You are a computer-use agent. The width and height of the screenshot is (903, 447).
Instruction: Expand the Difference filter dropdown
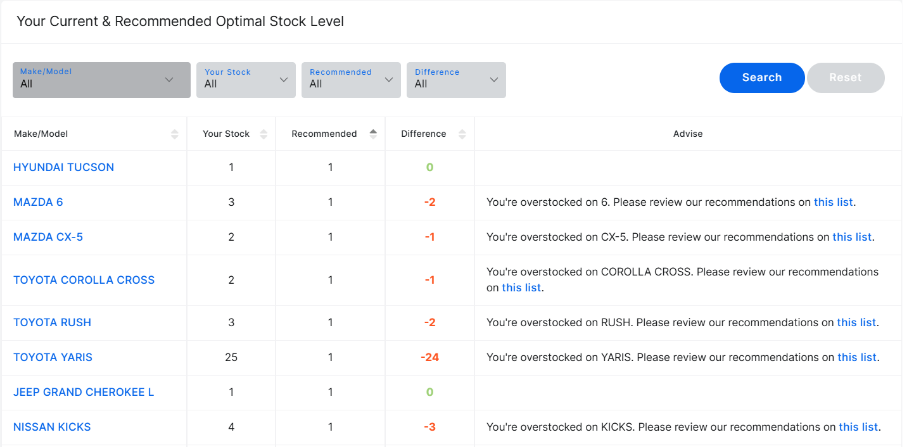(456, 80)
